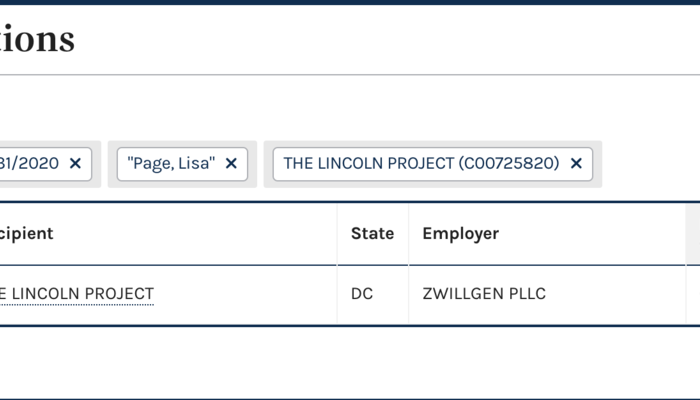This screenshot has height=400, width=700.
Task: Click the horizontal divider under the heading
Action: pyautogui.click(x=350, y=75)
